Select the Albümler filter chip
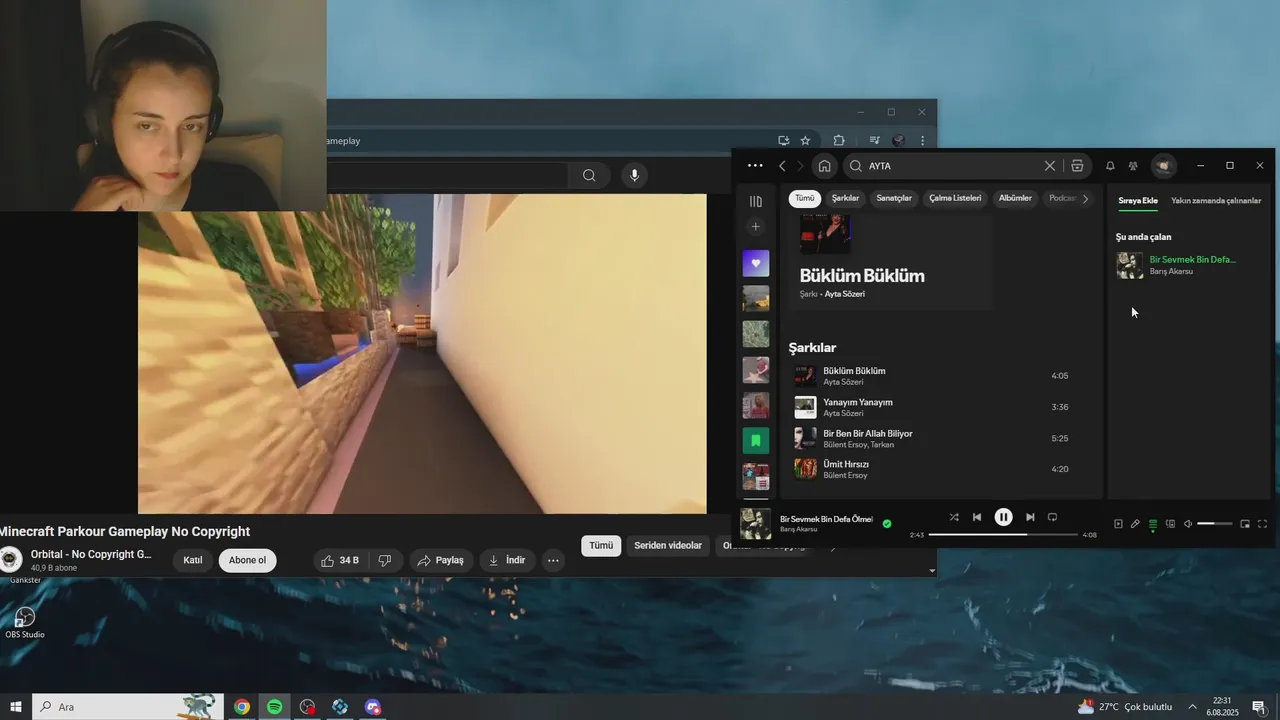 coord(1015,198)
